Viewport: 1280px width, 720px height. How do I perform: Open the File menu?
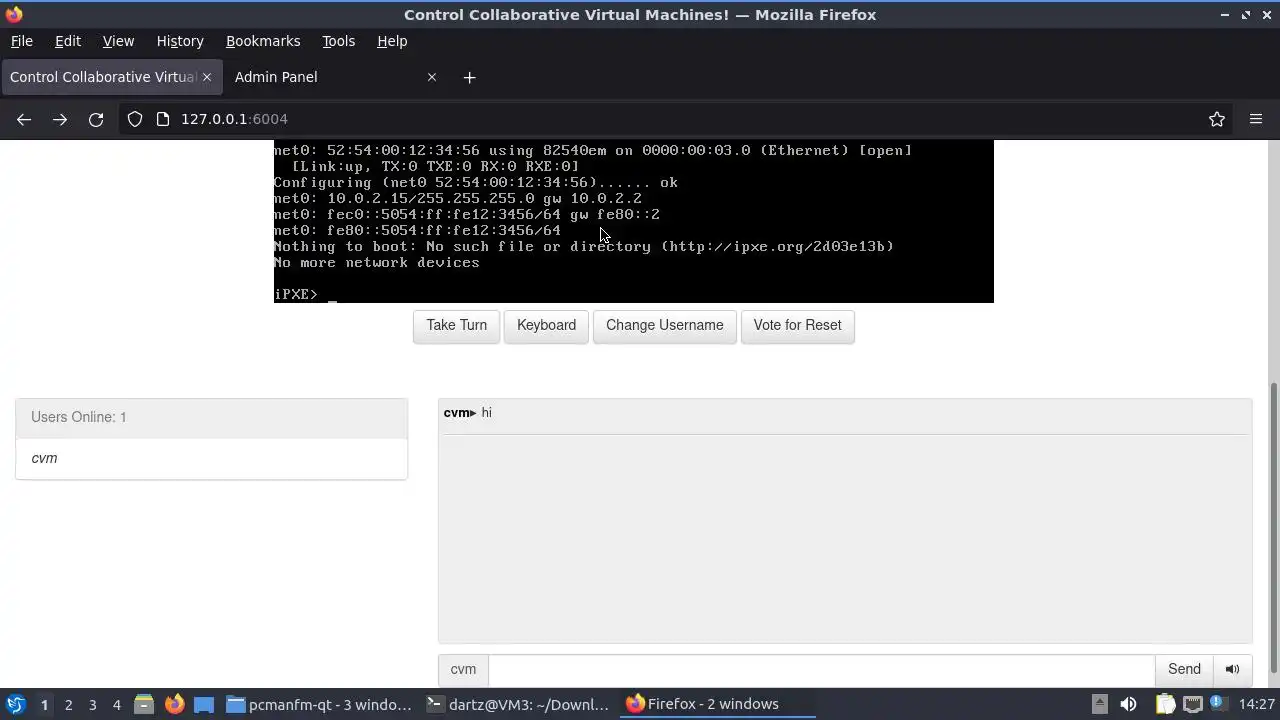(21, 41)
